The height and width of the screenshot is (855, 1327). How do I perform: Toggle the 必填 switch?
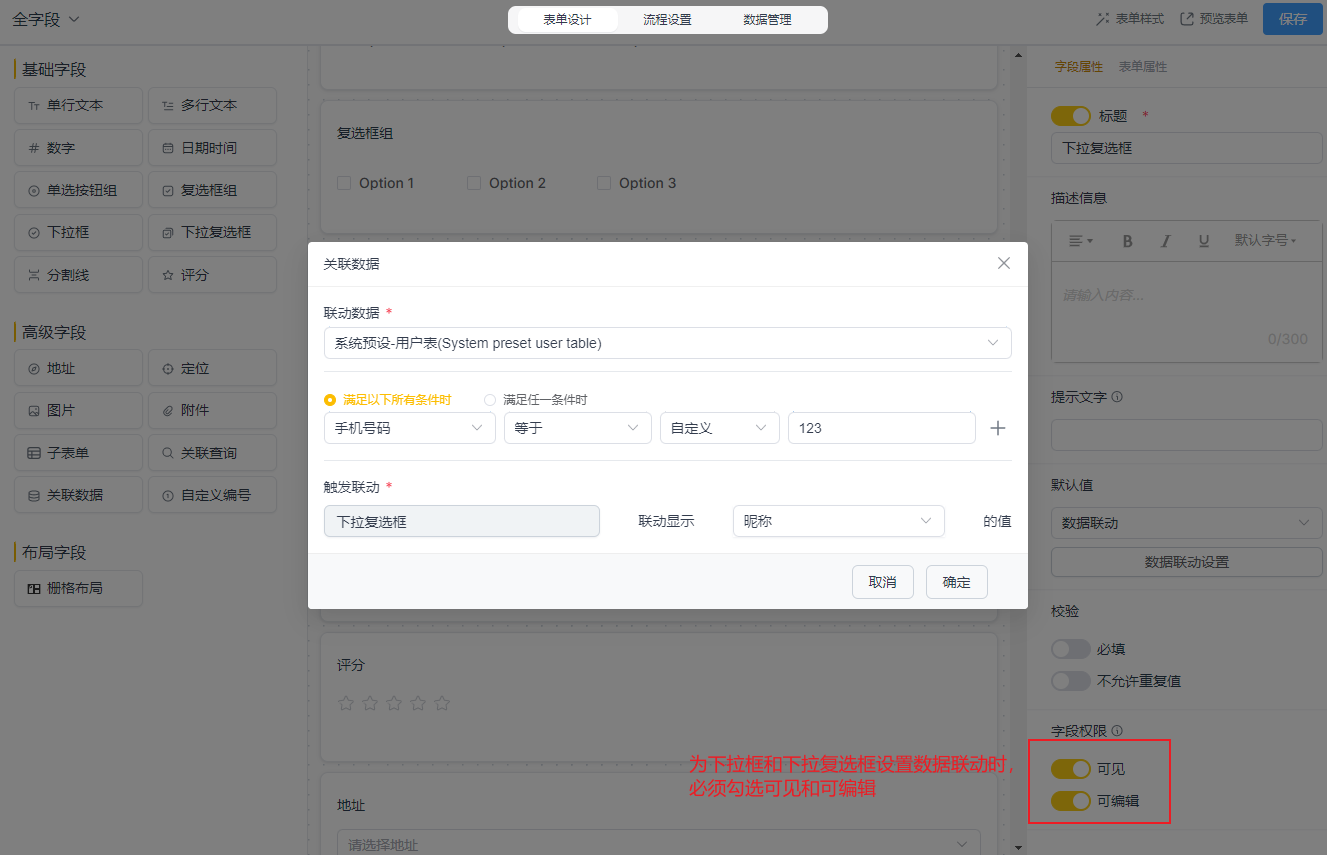(x=1071, y=649)
